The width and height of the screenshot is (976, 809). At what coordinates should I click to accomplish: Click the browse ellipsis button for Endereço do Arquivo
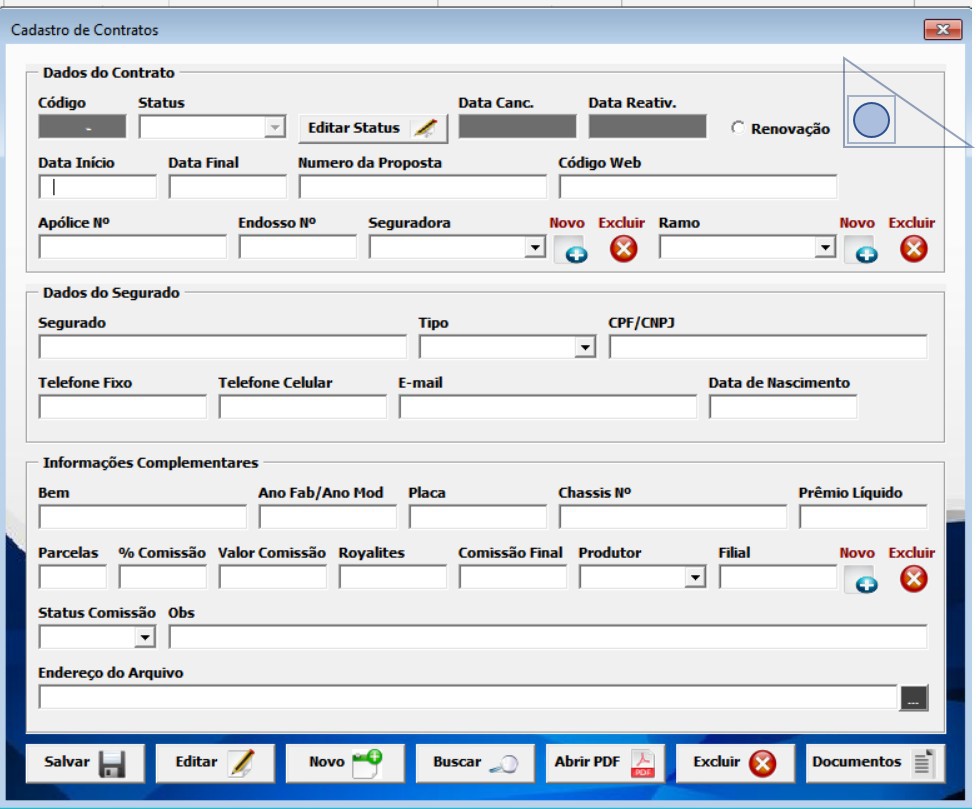(x=914, y=698)
